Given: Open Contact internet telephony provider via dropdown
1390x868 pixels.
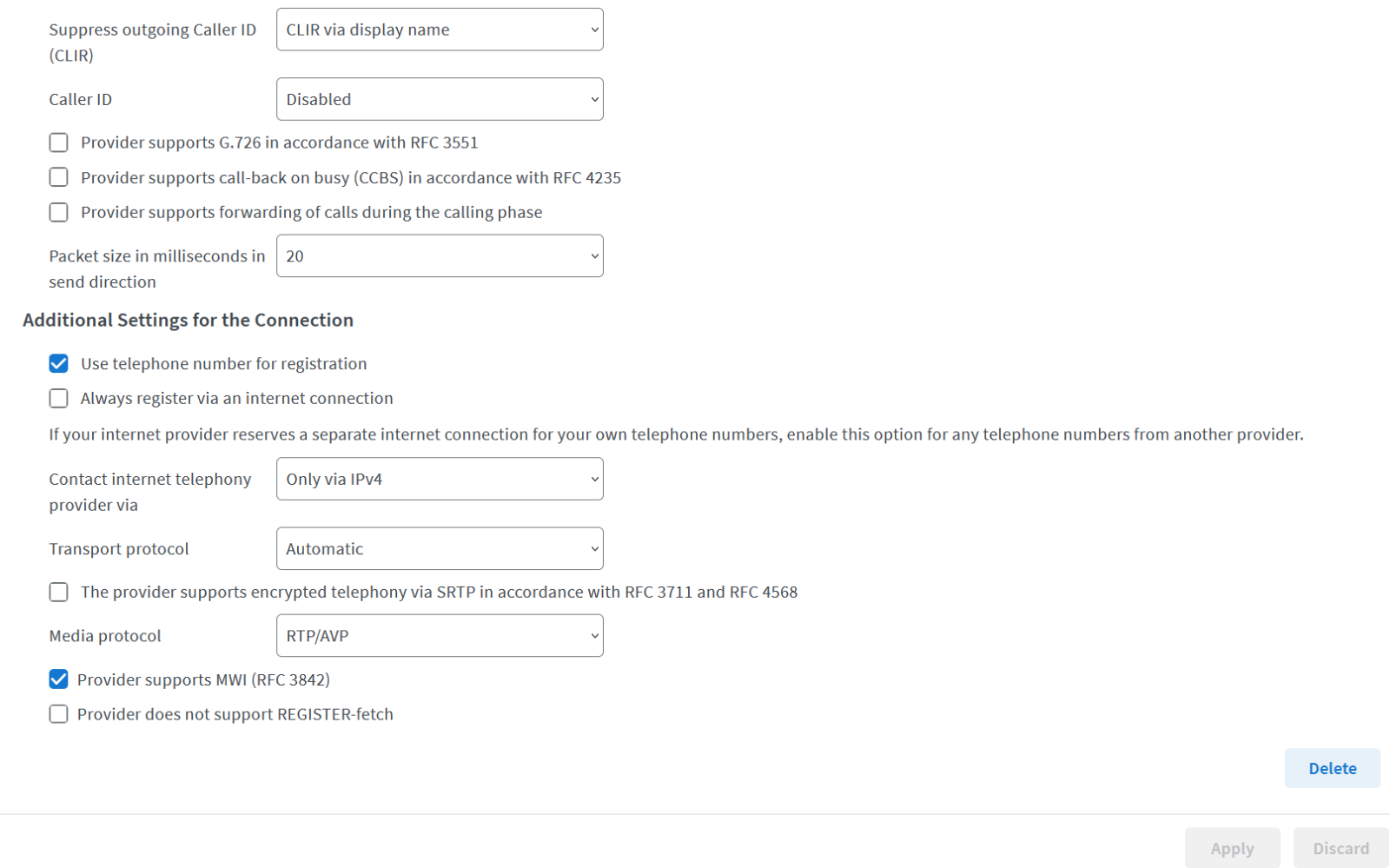Looking at the screenshot, I should (440, 479).
